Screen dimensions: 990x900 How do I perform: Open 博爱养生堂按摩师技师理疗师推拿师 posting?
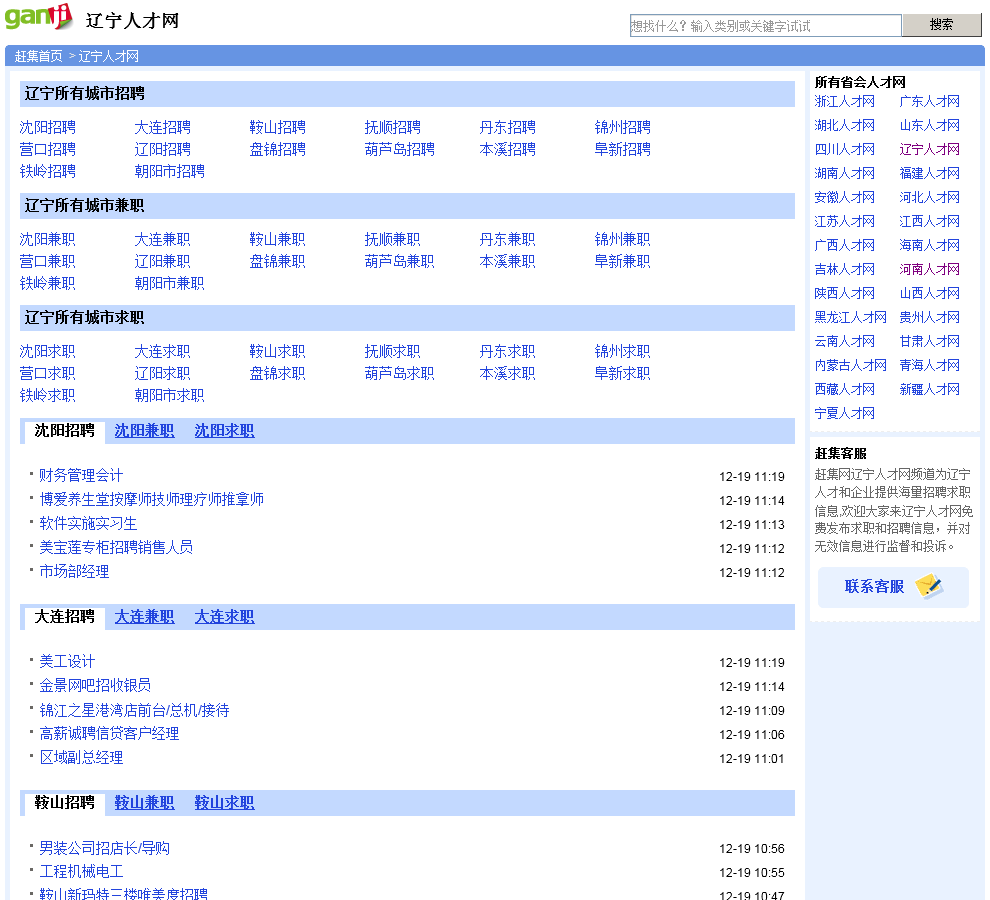pos(152,500)
